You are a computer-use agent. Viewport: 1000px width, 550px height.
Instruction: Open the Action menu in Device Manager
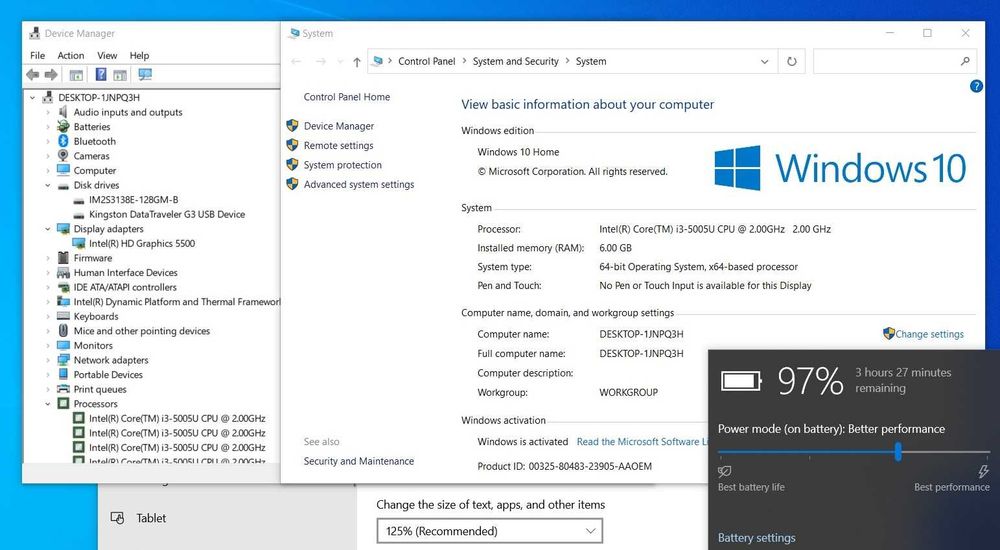71,56
